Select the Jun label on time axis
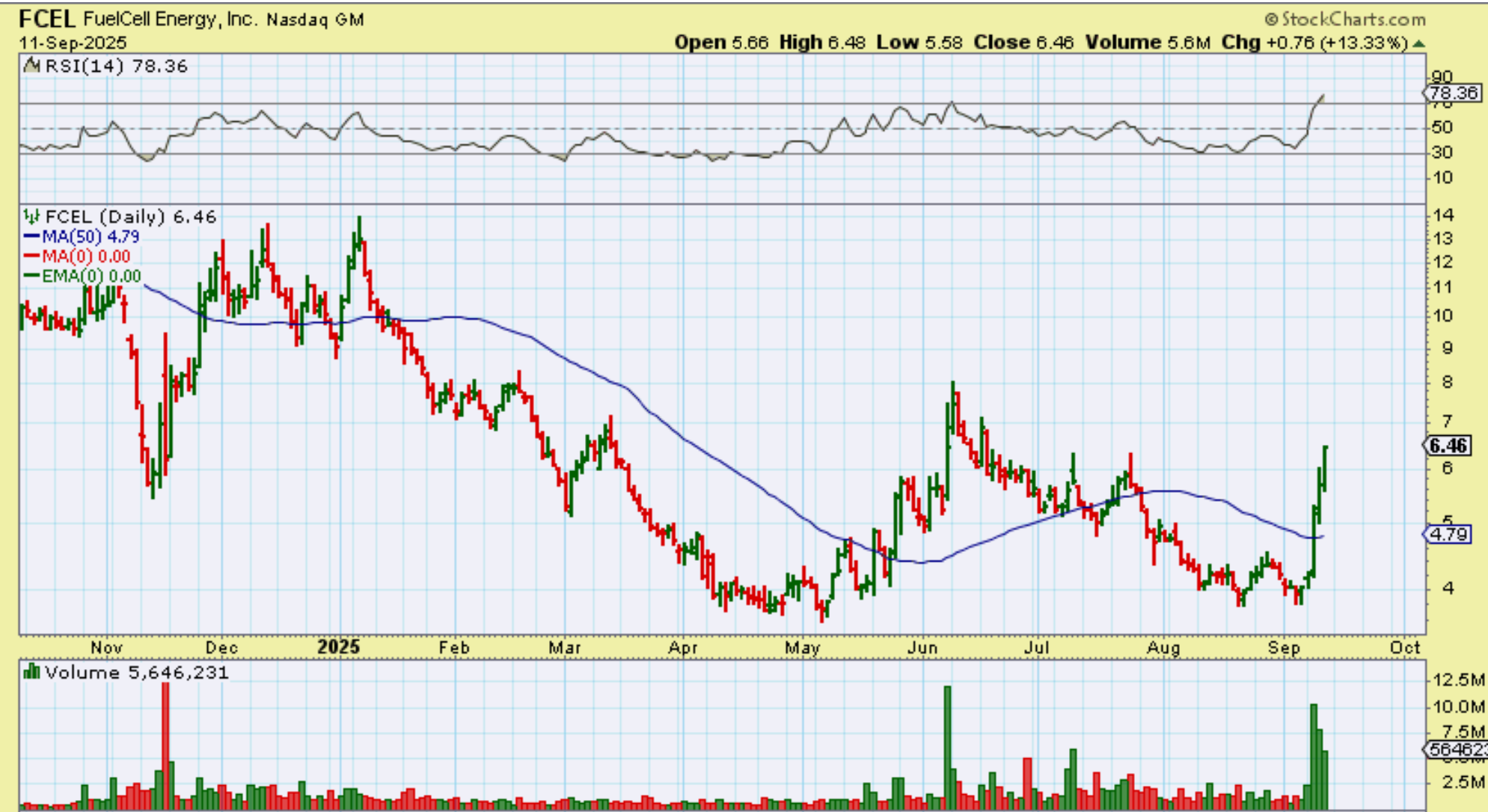The image size is (1488, 812). 922,648
